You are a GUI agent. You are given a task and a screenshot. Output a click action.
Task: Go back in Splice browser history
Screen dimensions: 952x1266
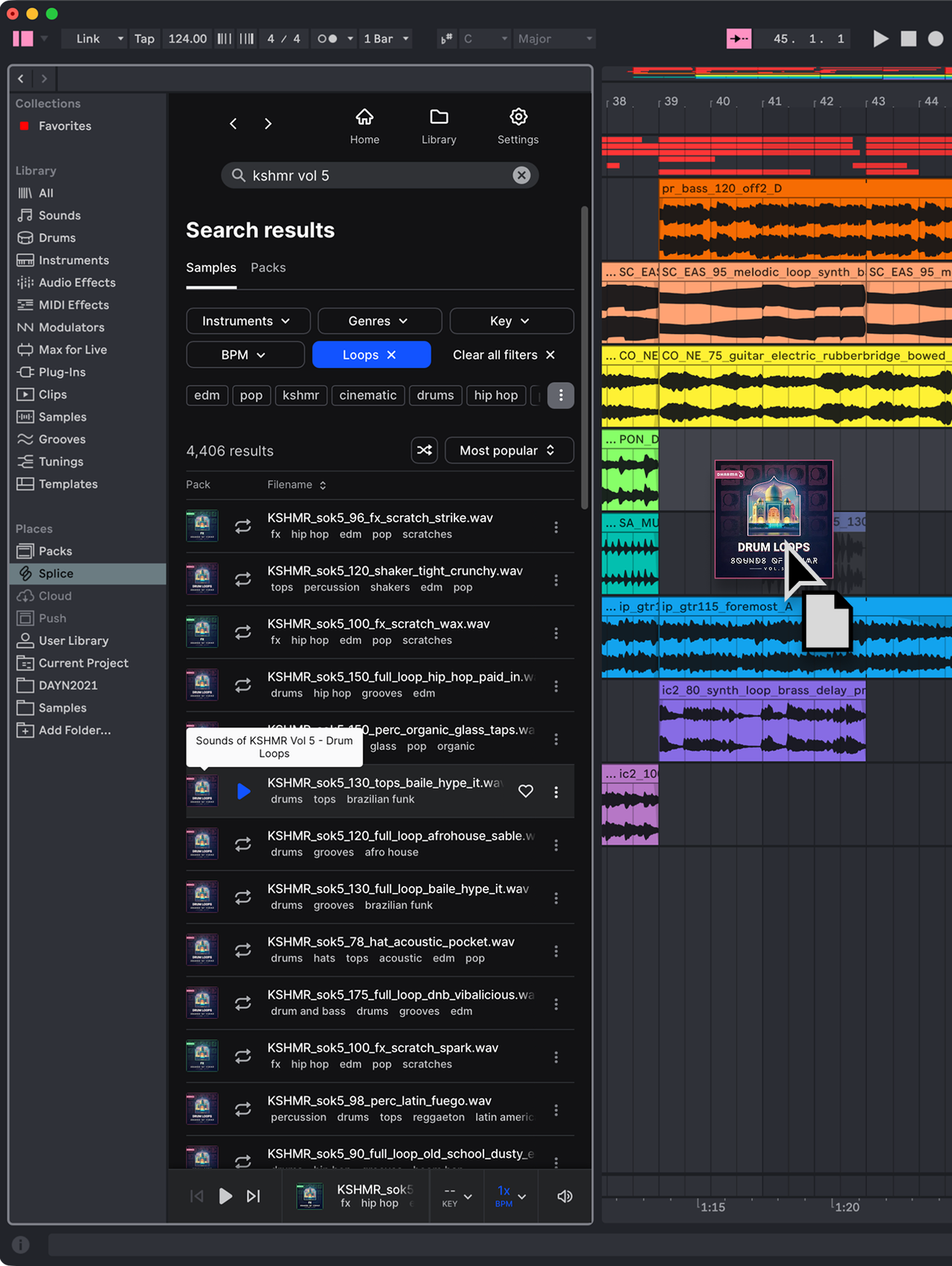pos(234,123)
